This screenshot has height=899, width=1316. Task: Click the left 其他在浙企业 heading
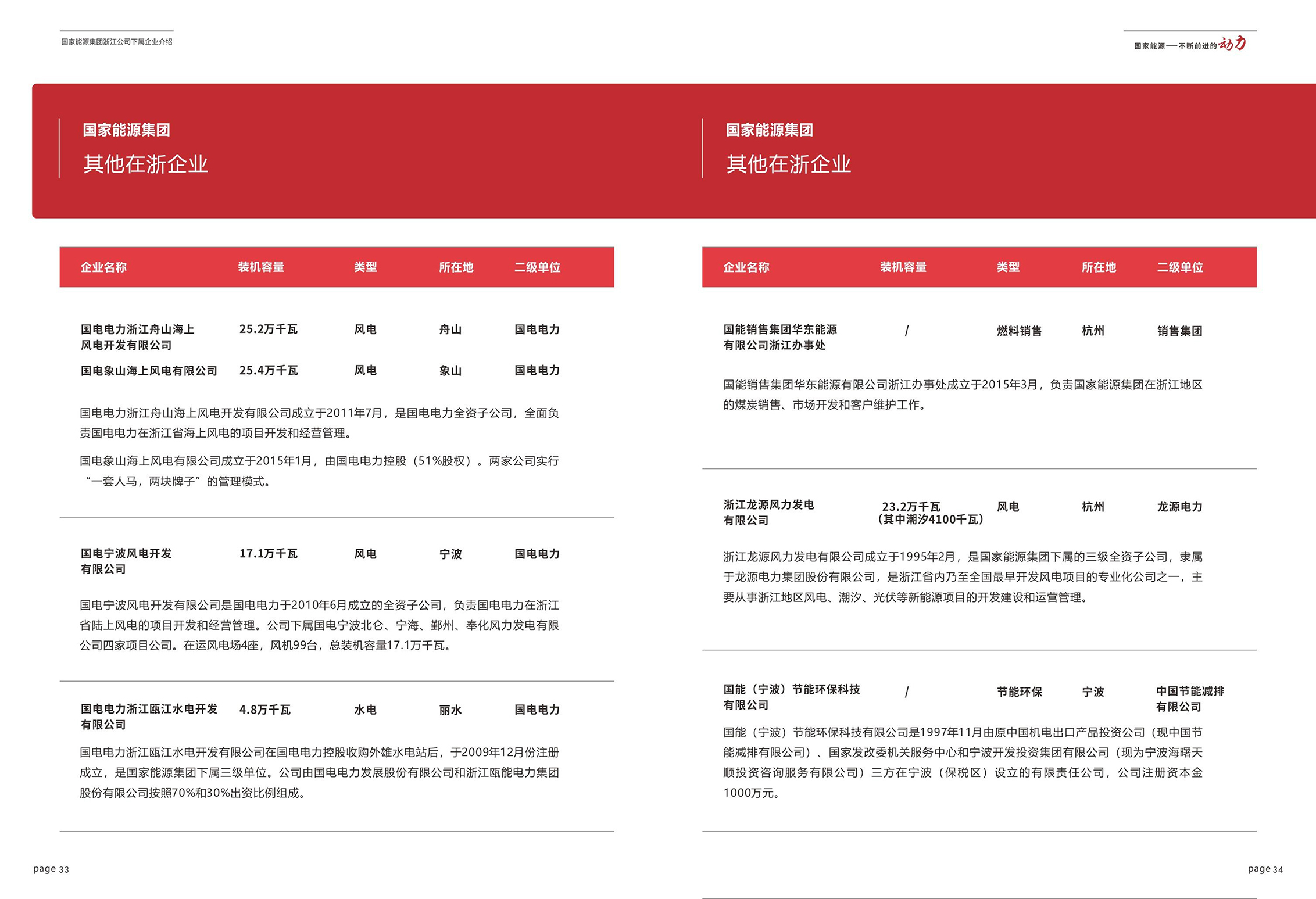[x=145, y=164]
